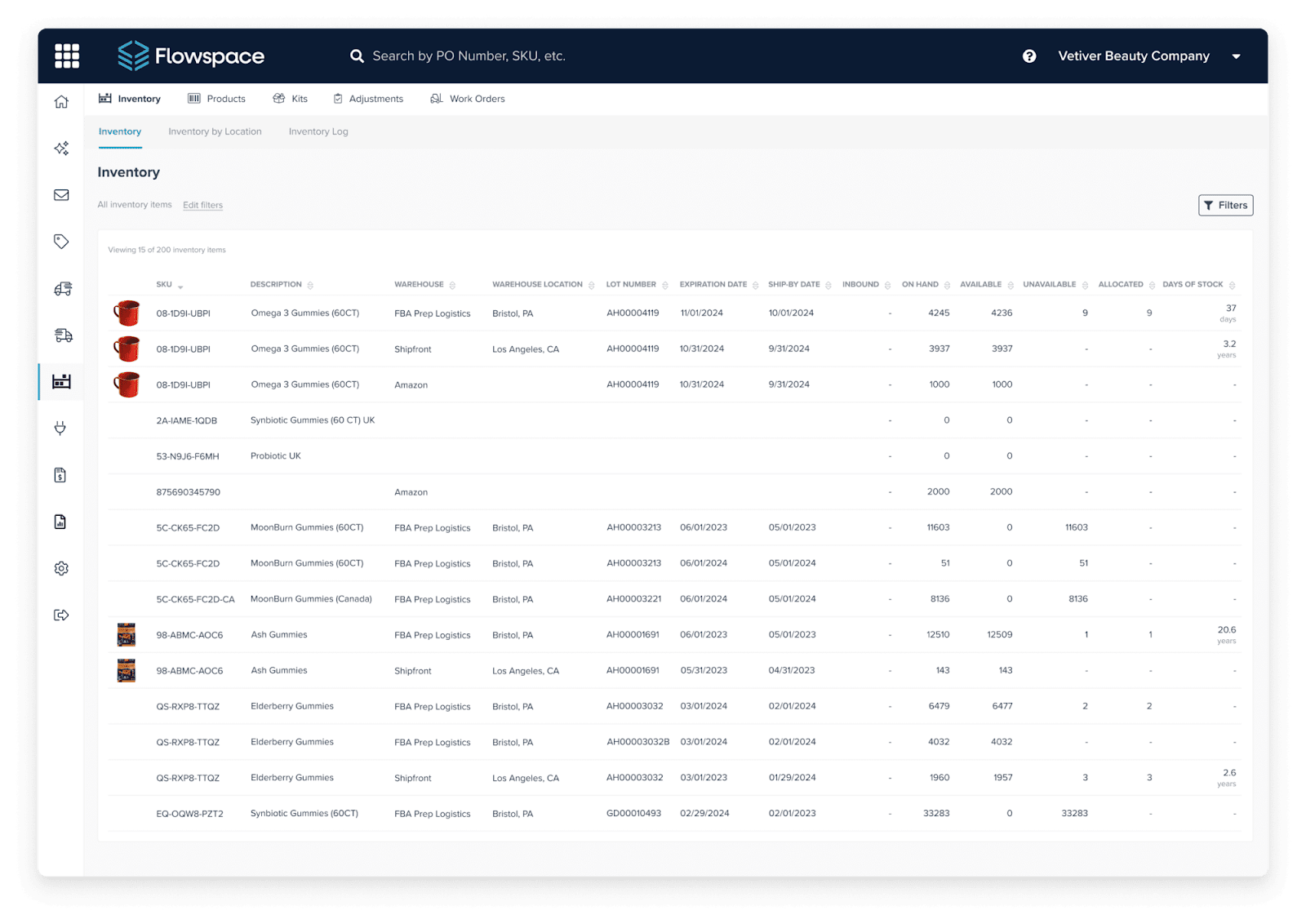Click SKU EQ-OQW8-PZT2
This screenshot has width=1306, height=924.
[189, 814]
